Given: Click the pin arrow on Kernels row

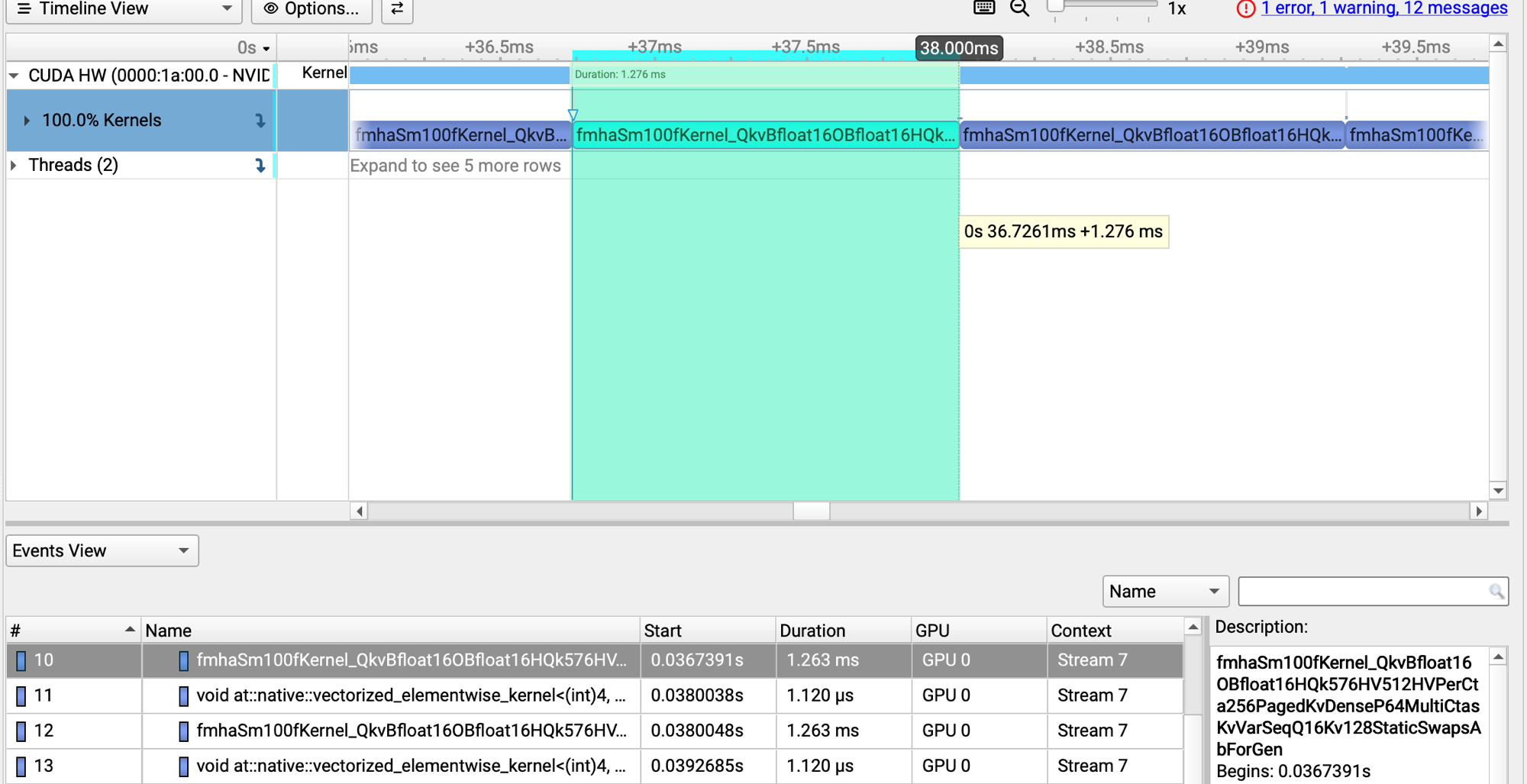Looking at the screenshot, I should tap(260, 121).
